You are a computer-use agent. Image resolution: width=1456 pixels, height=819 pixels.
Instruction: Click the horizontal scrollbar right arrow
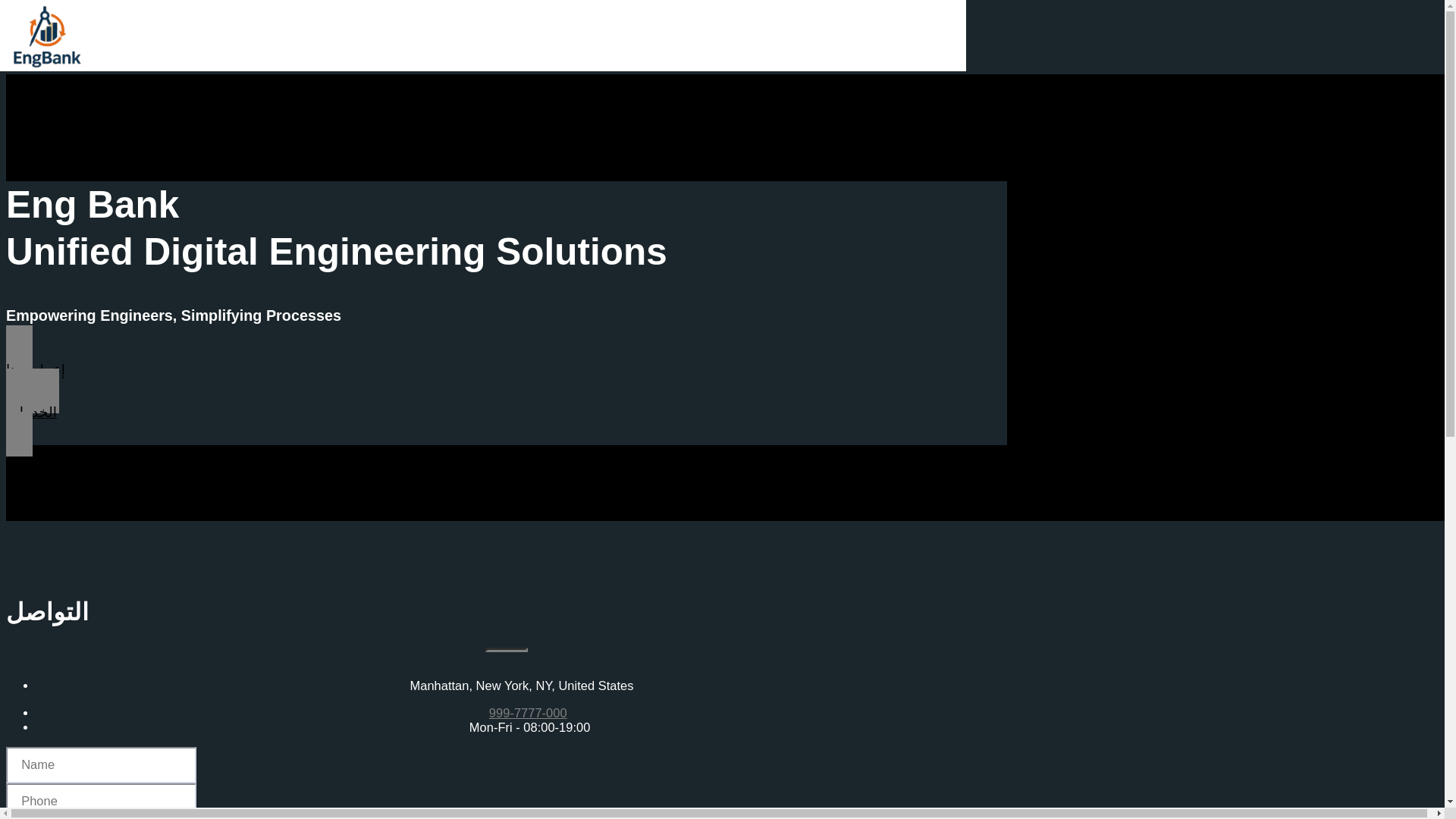tap(1439, 814)
